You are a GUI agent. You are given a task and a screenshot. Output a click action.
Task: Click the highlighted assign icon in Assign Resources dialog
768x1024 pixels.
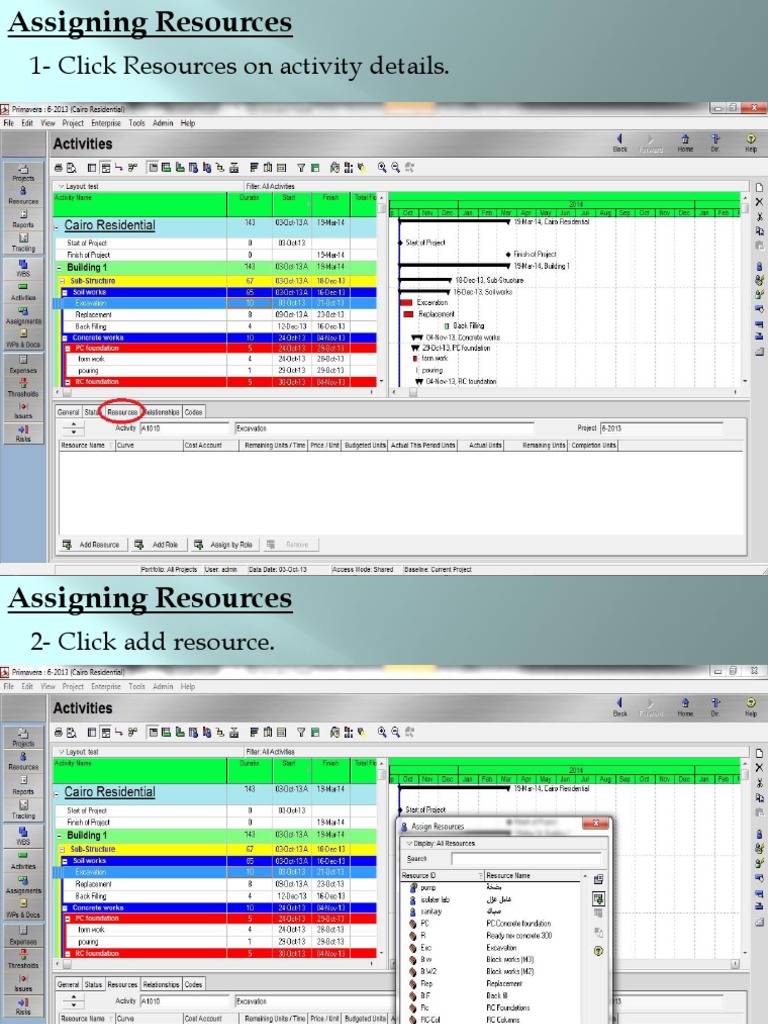pyautogui.click(x=599, y=898)
